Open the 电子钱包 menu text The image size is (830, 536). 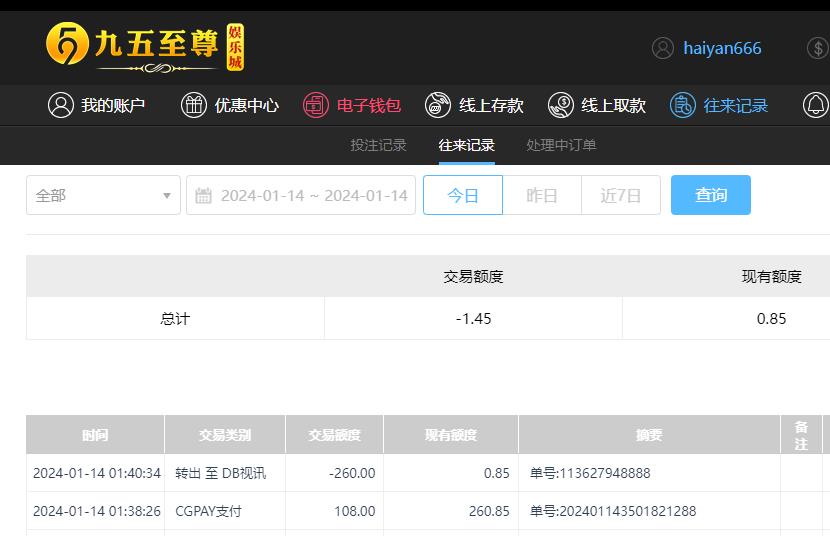(369, 105)
